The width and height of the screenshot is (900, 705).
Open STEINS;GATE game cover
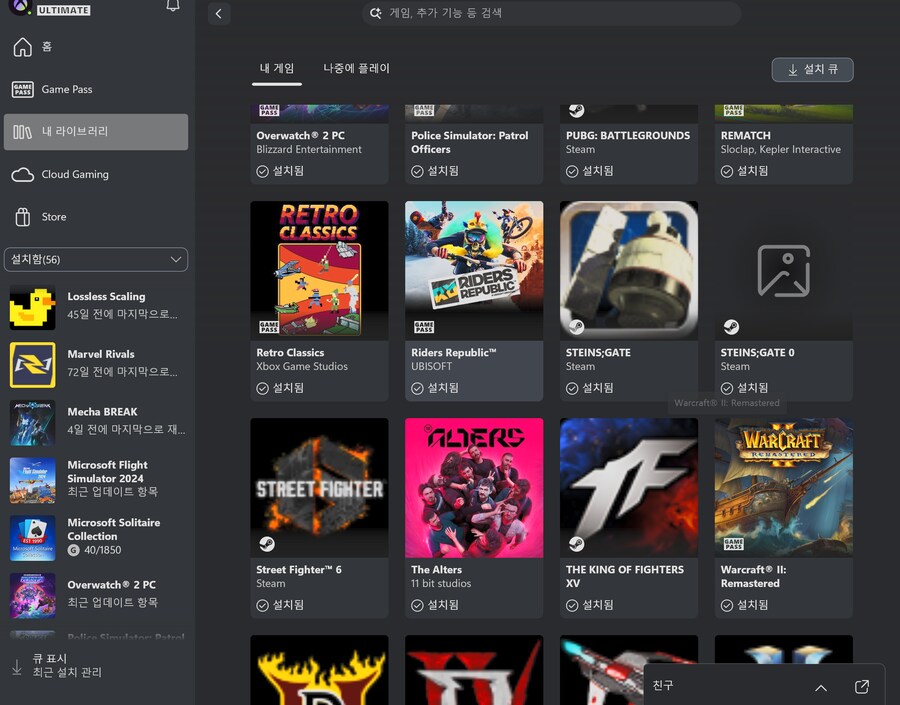pyautogui.click(x=629, y=270)
